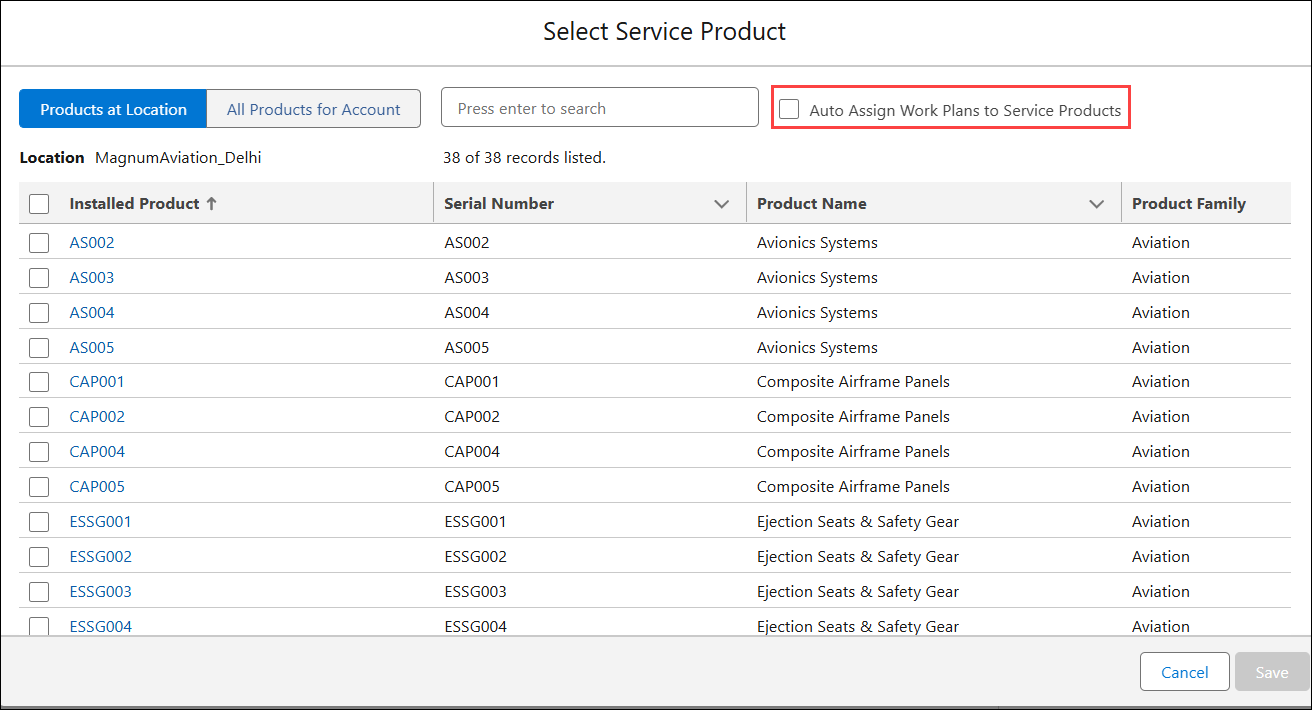Open the ESSG003 installed product link

(x=100, y=591)
